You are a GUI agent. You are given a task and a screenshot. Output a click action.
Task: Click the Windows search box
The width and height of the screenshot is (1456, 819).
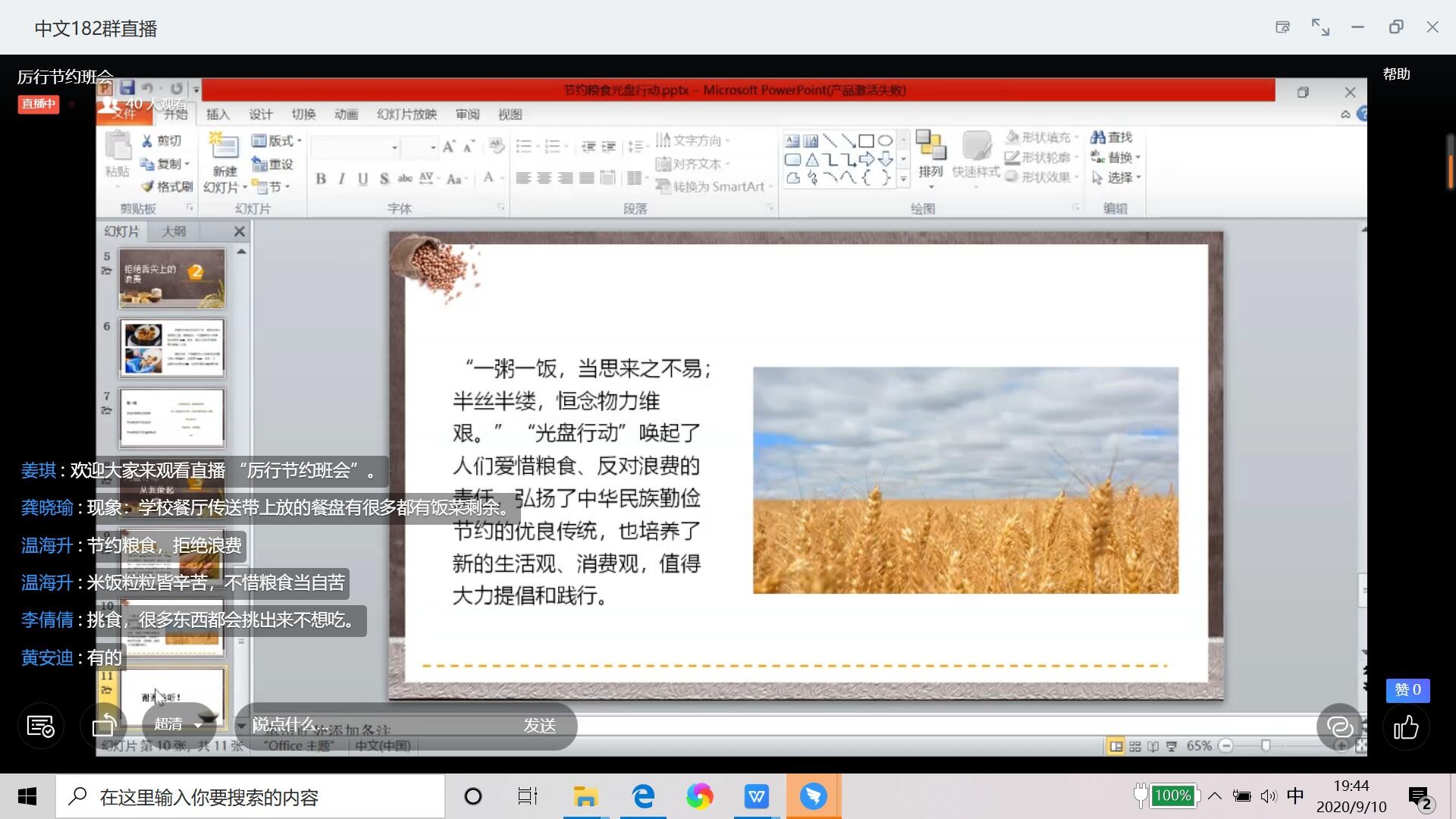[x=250, y=797]
